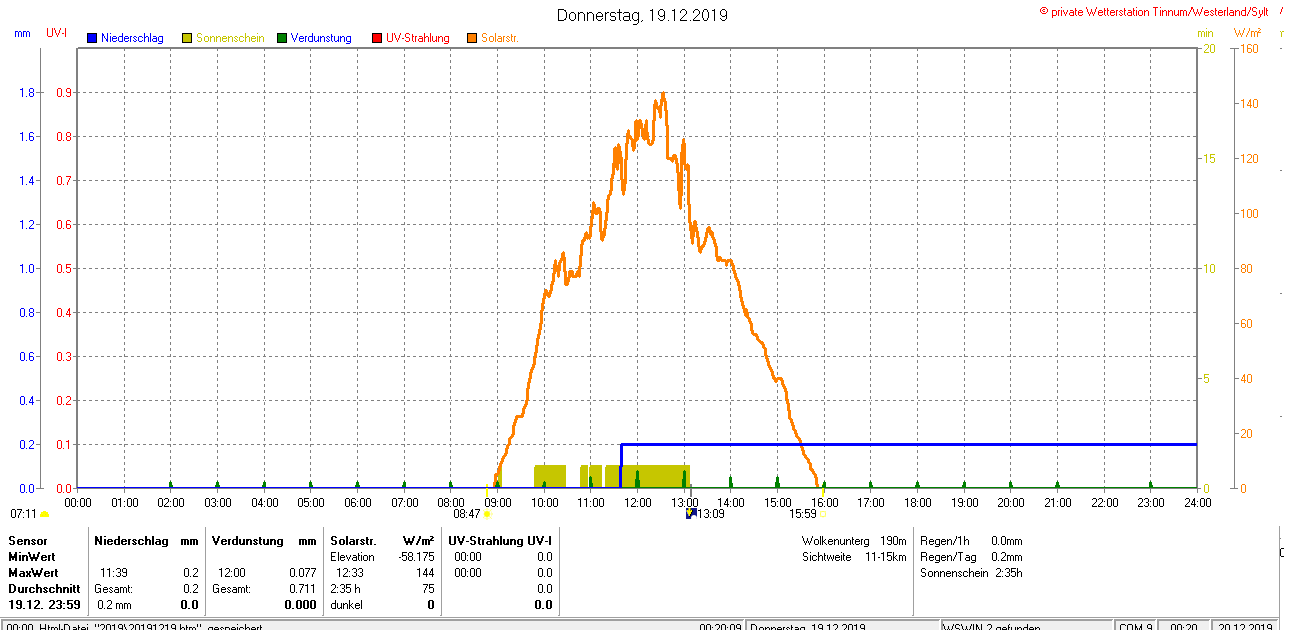Click the Wolkenunterg 190m reading

[x=853, y=541]
